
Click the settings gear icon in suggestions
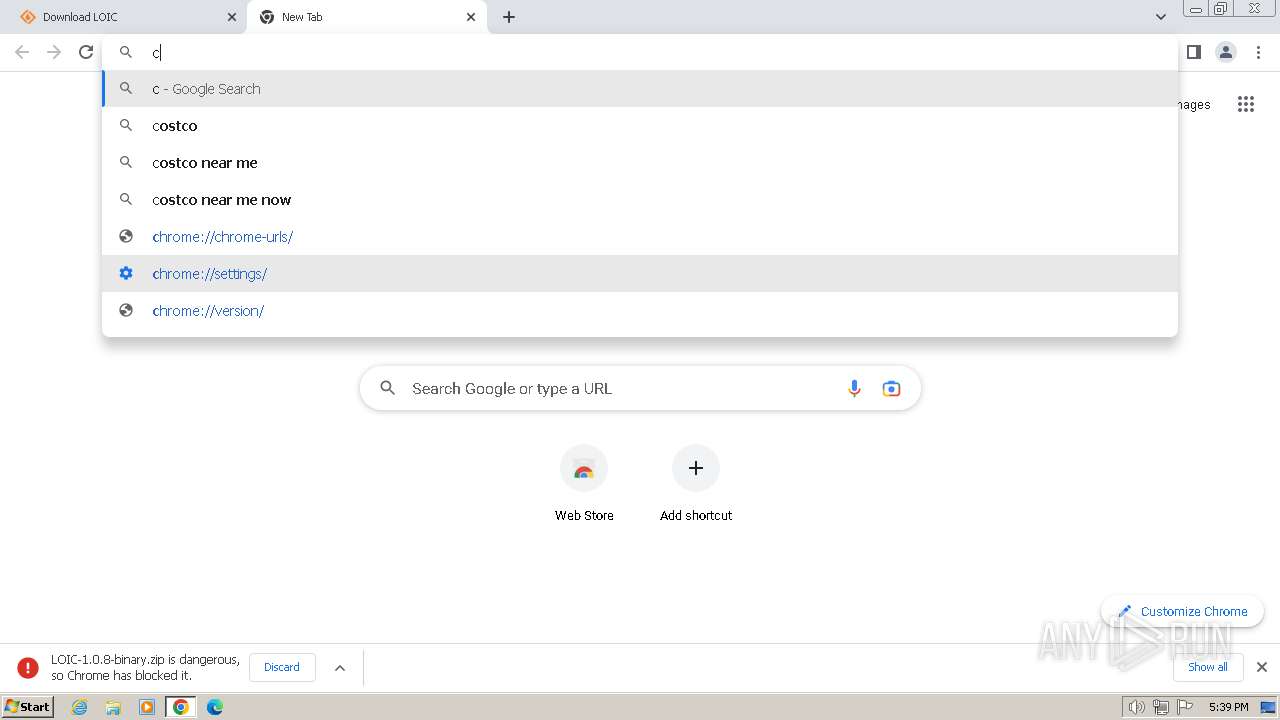coord(126,274)
